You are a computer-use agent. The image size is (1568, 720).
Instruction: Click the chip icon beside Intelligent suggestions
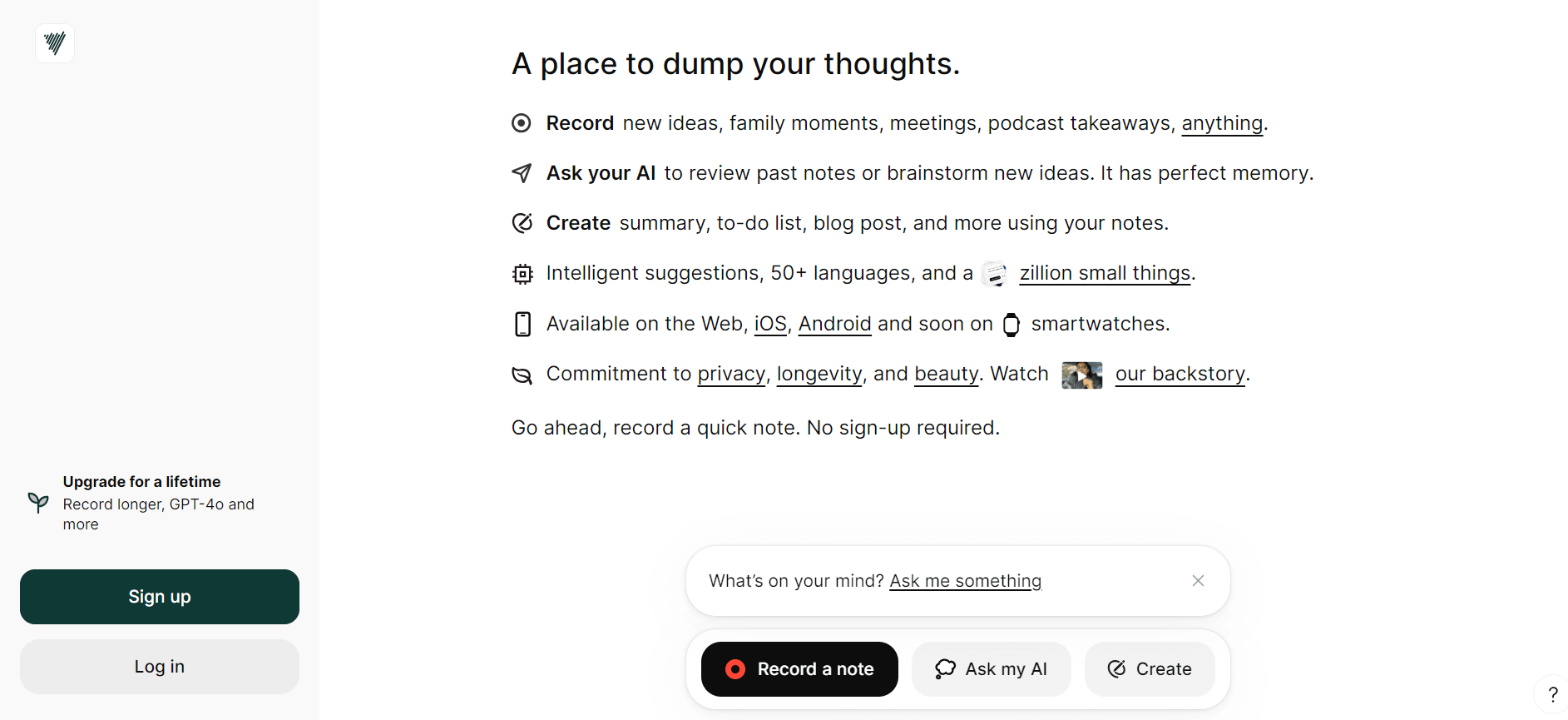pos(522,274)
